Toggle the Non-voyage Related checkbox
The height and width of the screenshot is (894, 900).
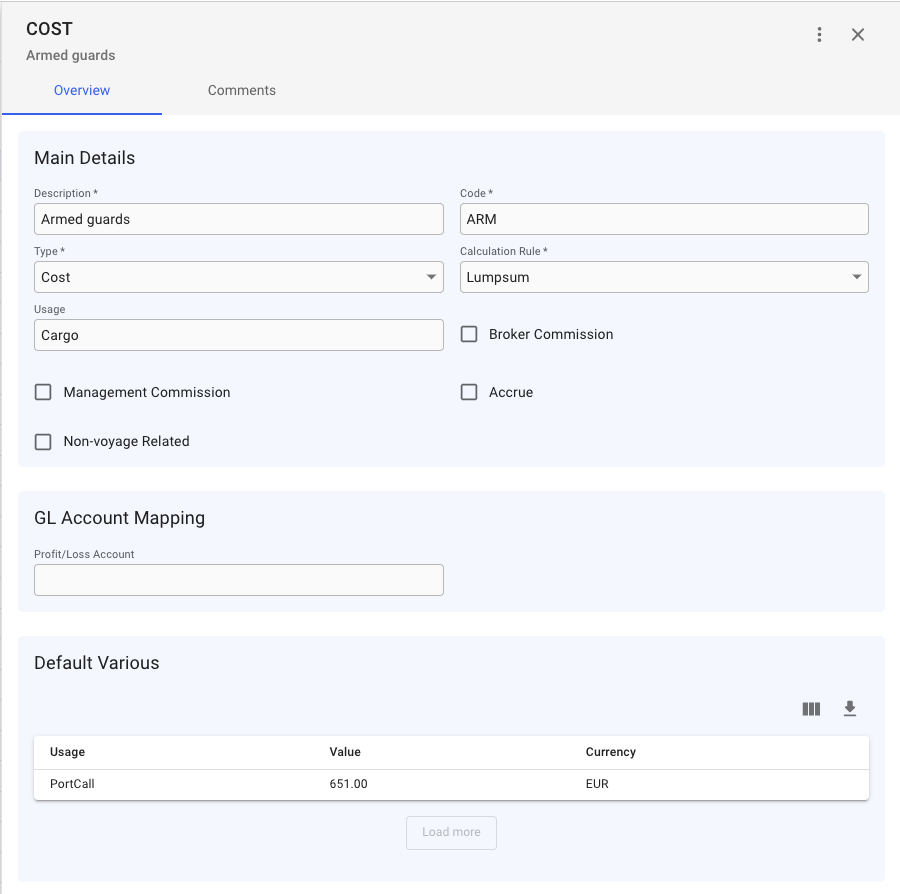pos(43,441)
